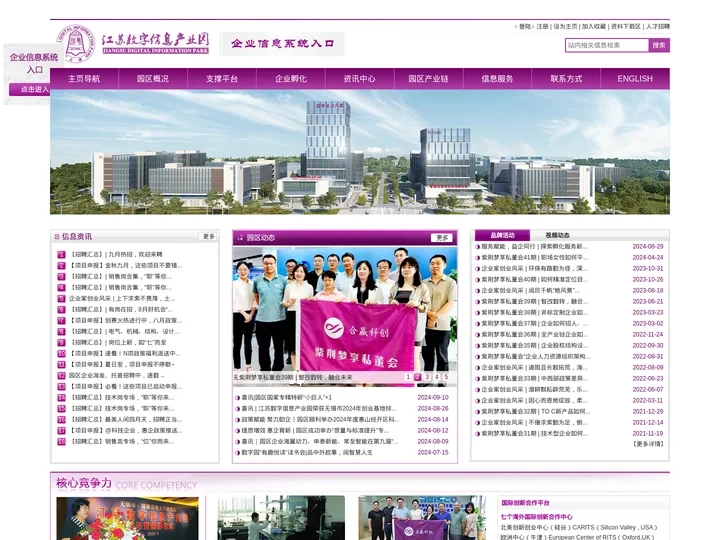Open the 资料下载区 link

click(625, 27)
